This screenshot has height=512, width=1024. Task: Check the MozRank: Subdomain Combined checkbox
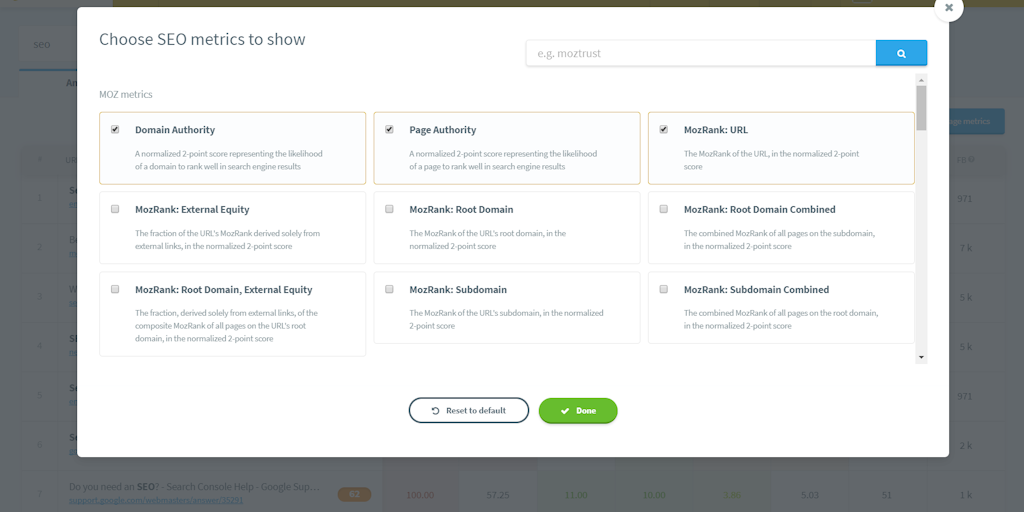664,289
